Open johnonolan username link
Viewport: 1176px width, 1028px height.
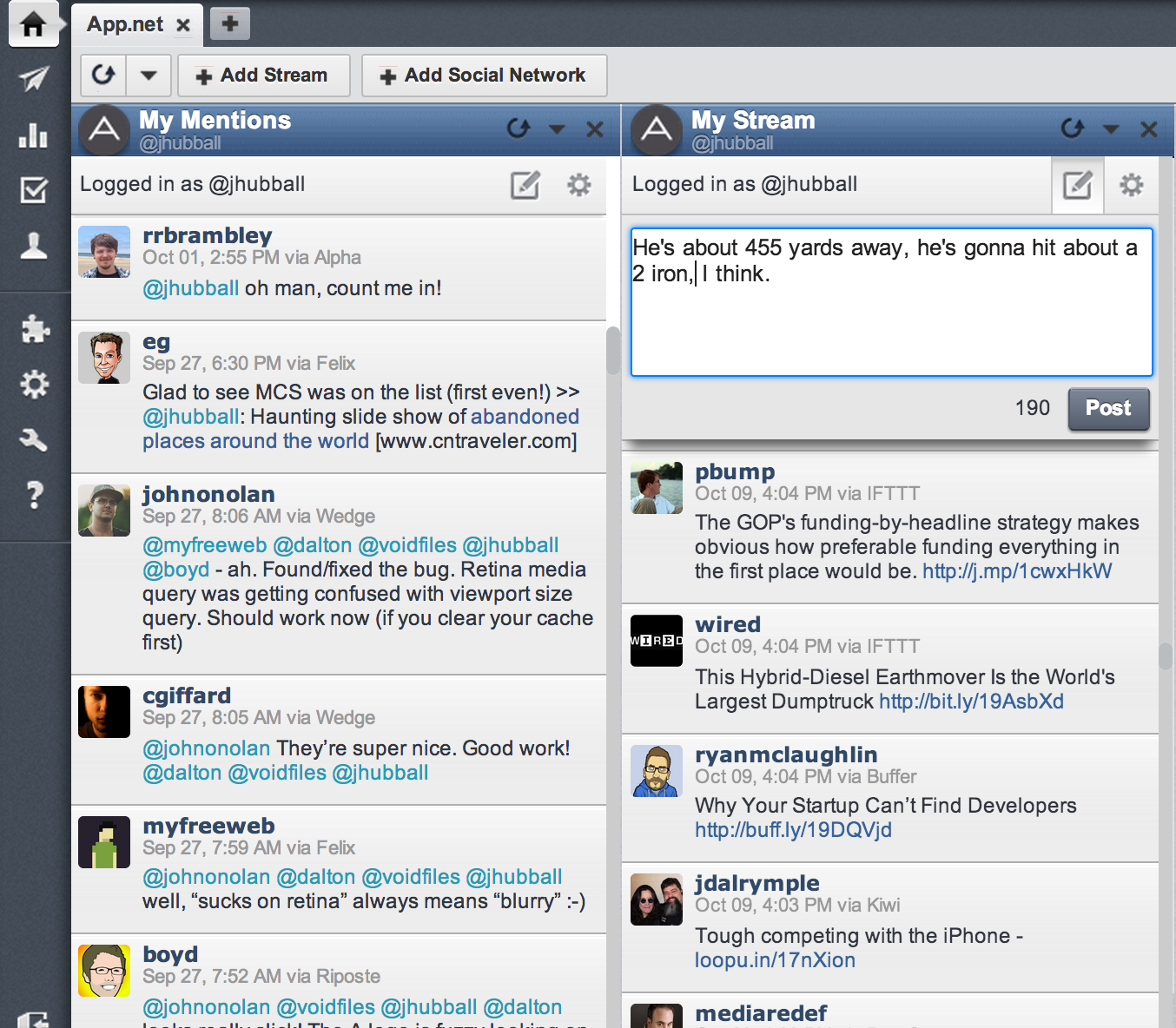click(208, 494)
